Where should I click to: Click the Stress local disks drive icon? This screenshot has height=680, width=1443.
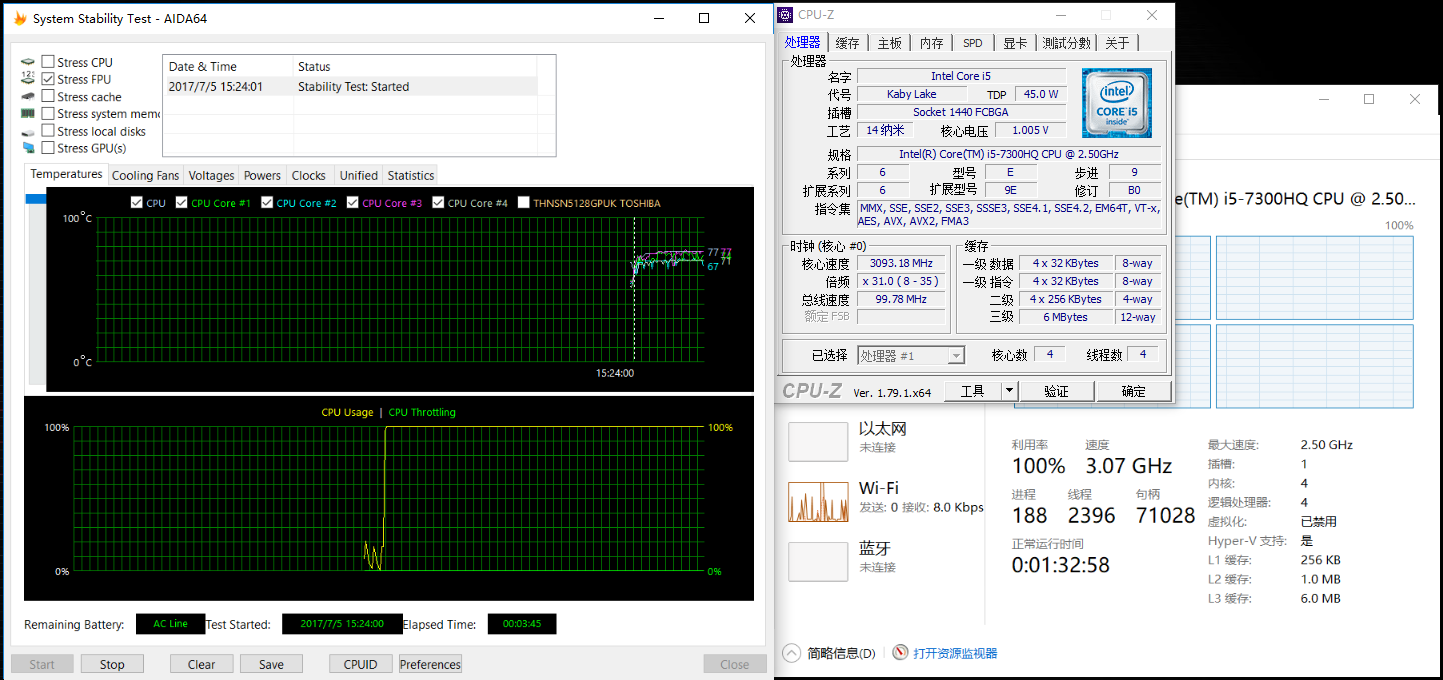(28, 131)
